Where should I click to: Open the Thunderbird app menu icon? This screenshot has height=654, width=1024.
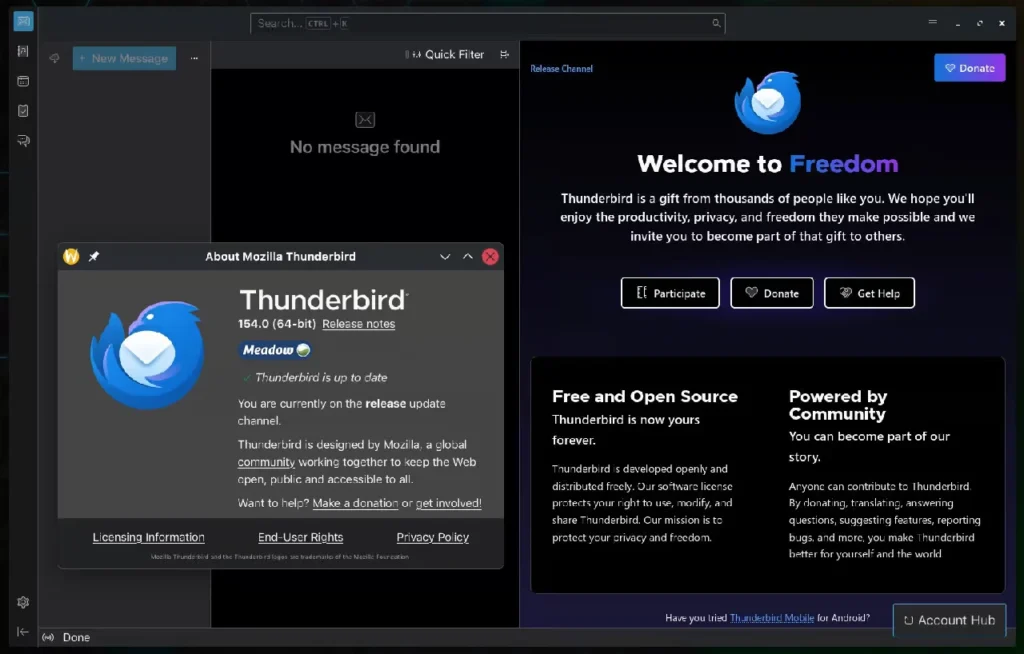pyautogui.click(x=933, y=22)
